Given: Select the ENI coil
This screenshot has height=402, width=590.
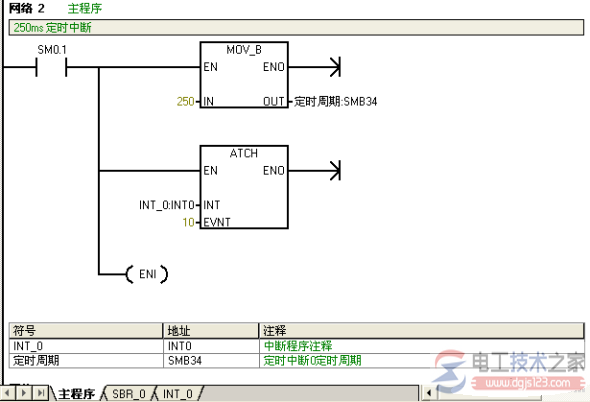Looking at the screenshot, I should point(147,274).
